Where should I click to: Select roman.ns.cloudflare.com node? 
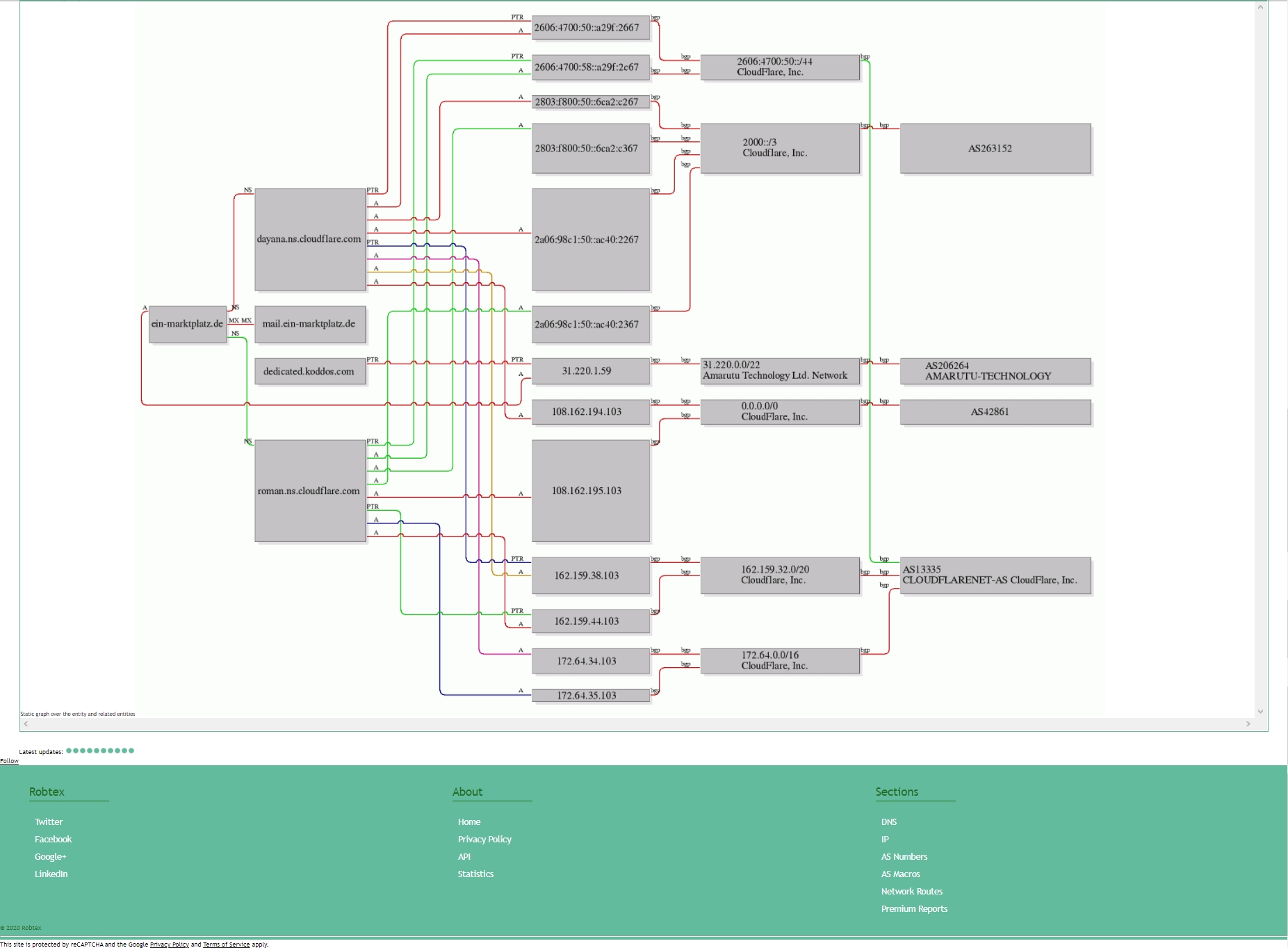310,491
